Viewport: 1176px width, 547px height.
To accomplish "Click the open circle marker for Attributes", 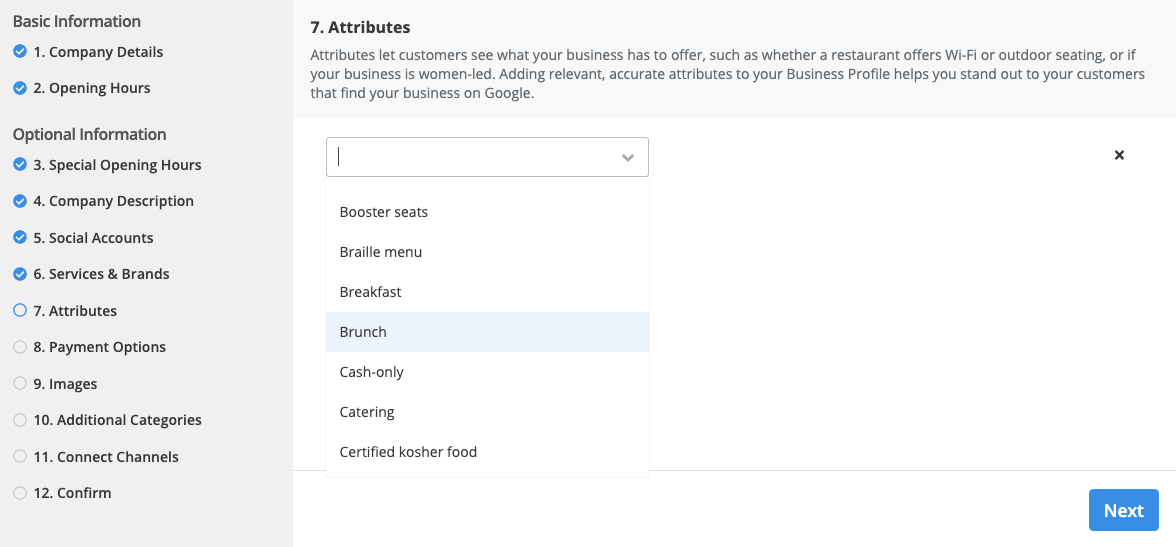I will pyautogui.click(x=20, y=311).
